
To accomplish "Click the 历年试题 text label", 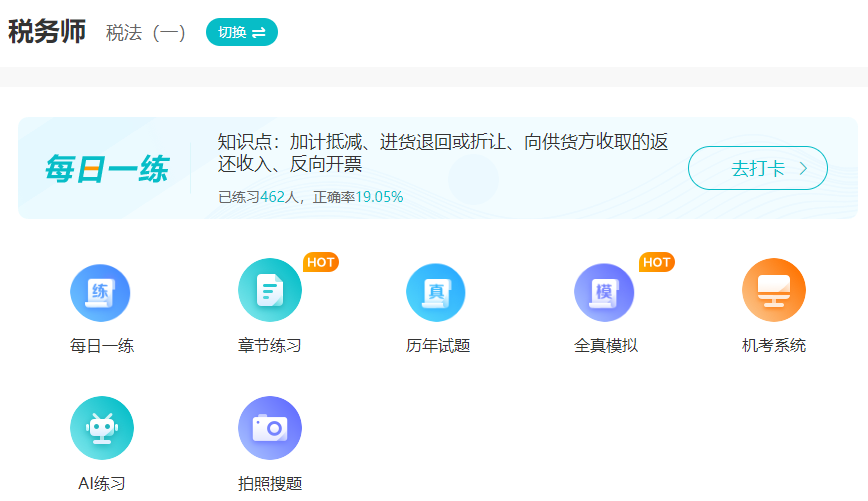I will 437,346.
